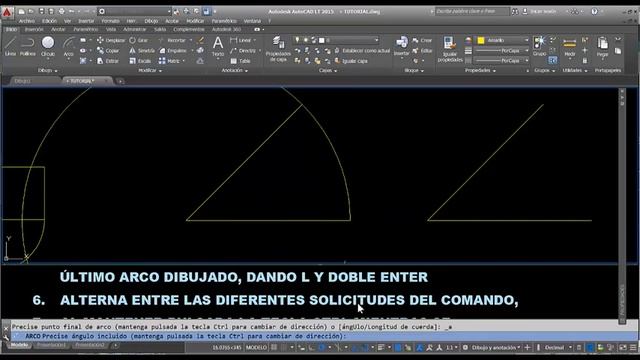
Task: Click the Simetría (mirror) tool
Action: (142, 51)
